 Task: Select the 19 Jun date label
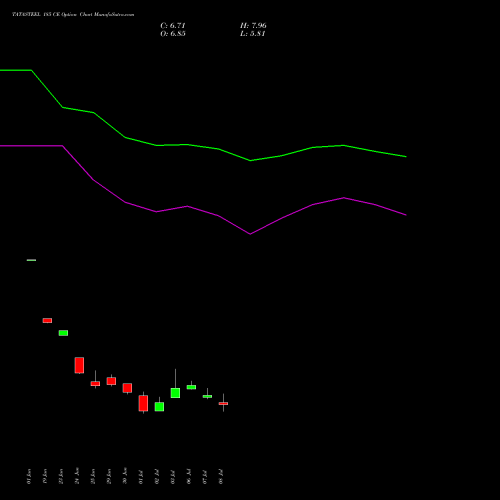(x=45, y=476)
